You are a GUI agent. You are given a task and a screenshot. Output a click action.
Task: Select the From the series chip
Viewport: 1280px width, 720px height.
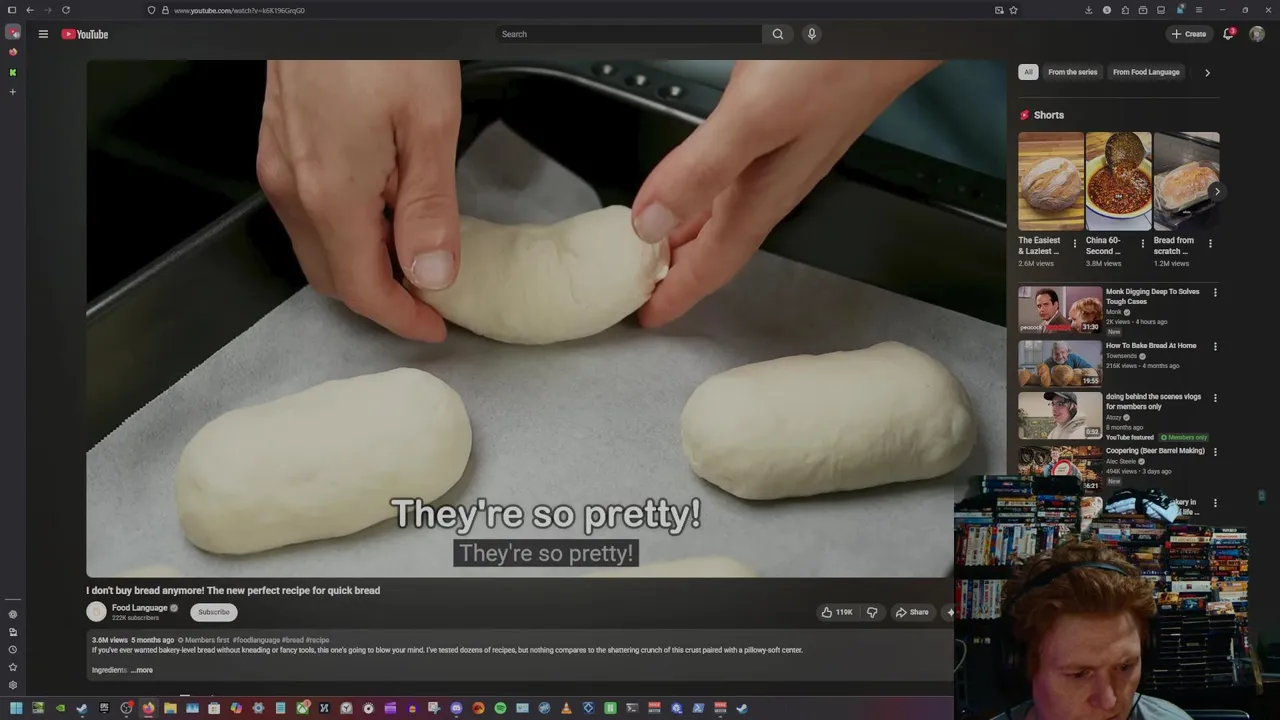tap(1073, 72)
